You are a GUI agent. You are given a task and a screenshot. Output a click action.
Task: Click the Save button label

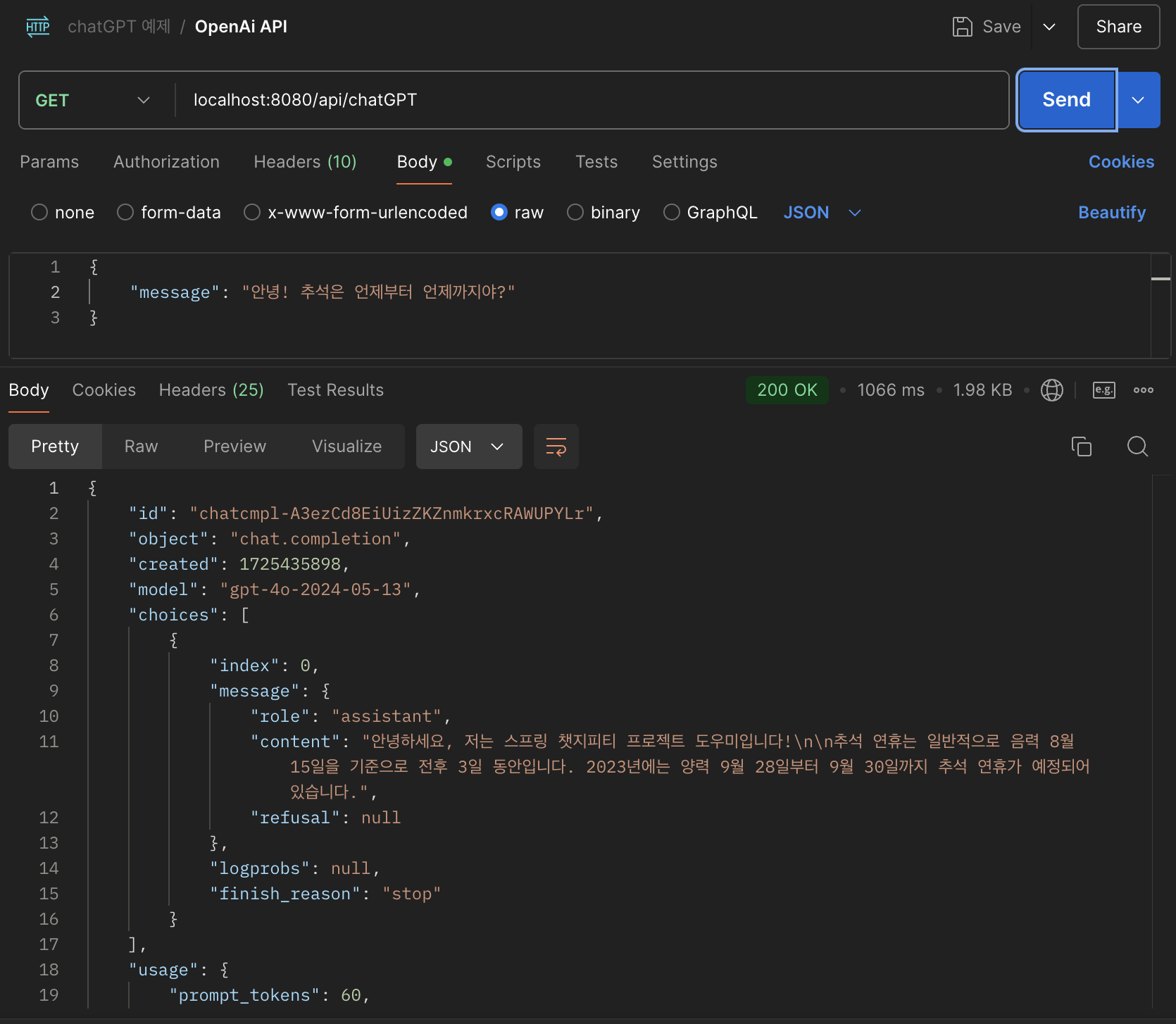(x=1001, y=27)
